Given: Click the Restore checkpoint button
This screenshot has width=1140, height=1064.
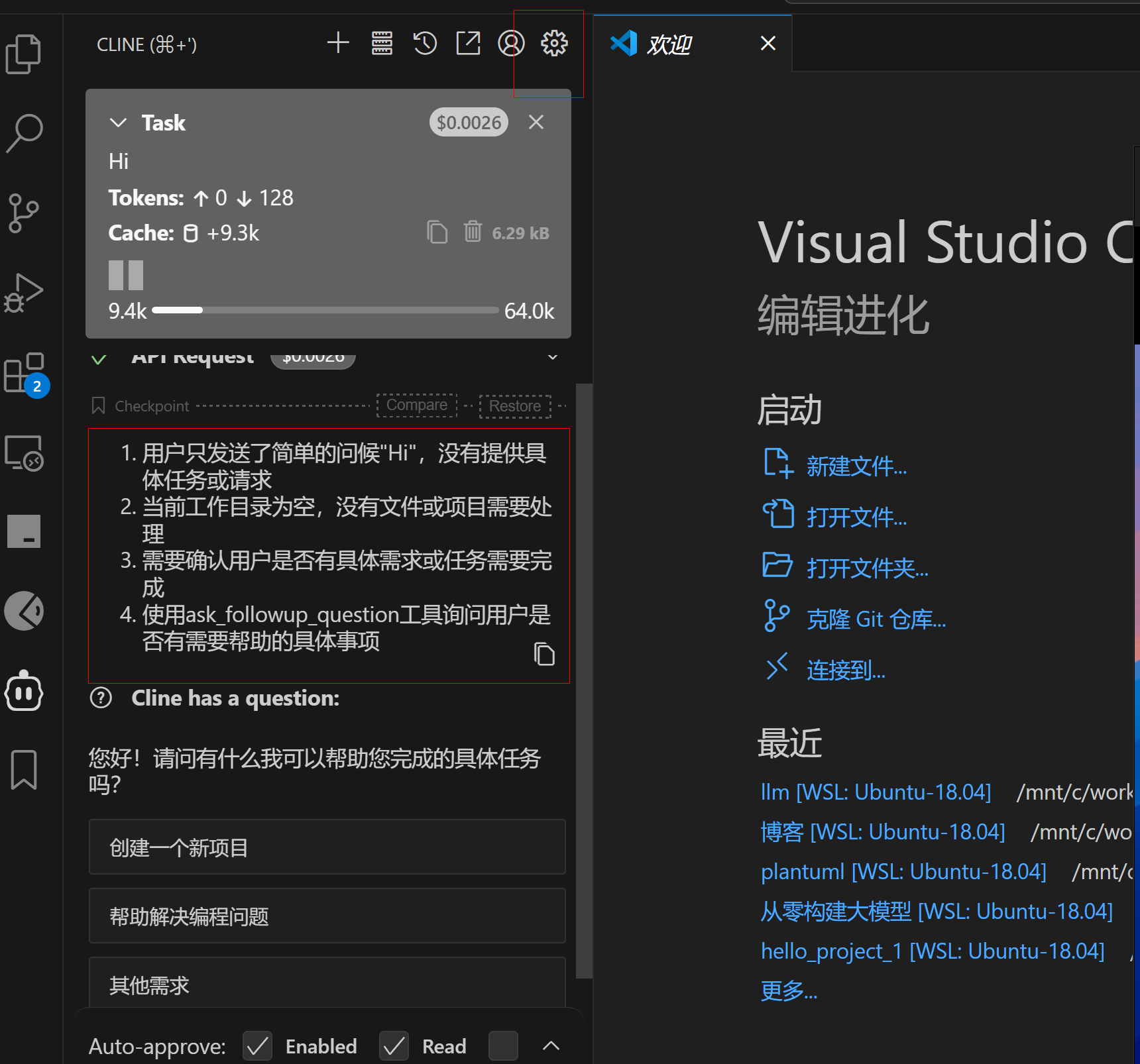Looking at the screenshot, I should click(x=515, y=406).
